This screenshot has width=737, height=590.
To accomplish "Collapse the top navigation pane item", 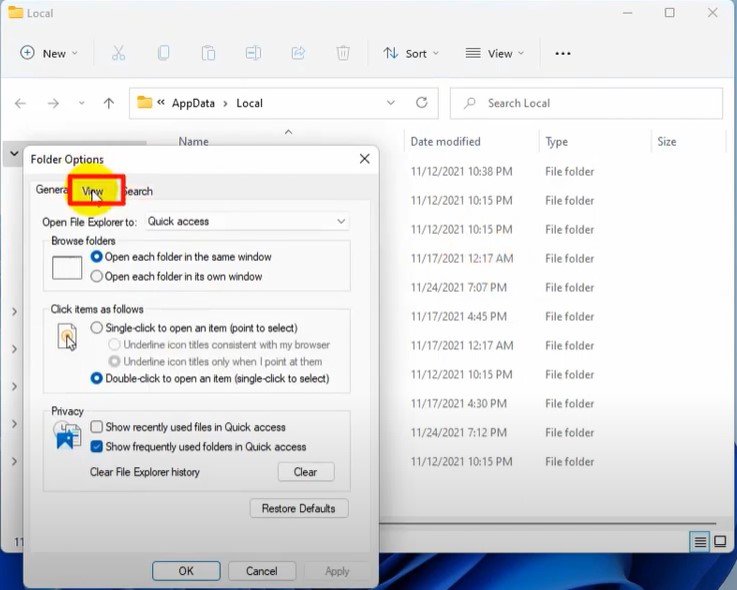I will [x=14, y=153].
